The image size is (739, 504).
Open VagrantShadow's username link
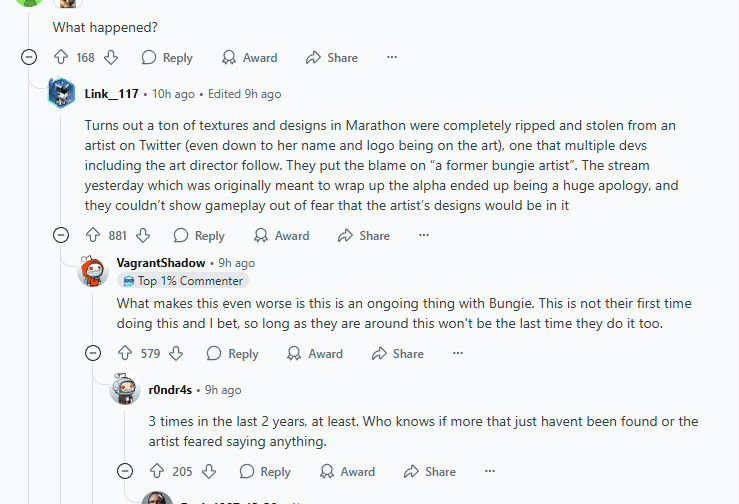(x=163, y=263)
